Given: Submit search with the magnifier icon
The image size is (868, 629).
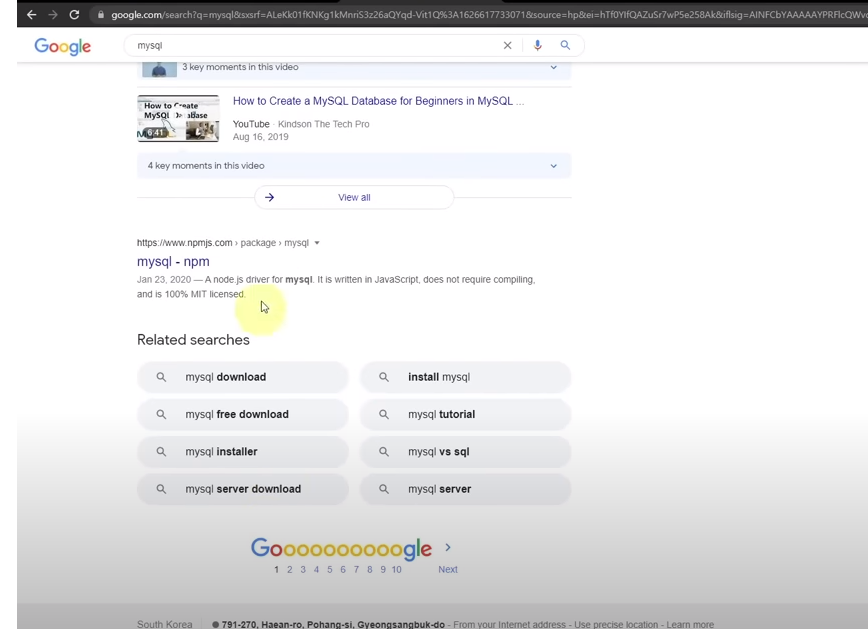Looking at the screenshot, I should pos(565,45).
